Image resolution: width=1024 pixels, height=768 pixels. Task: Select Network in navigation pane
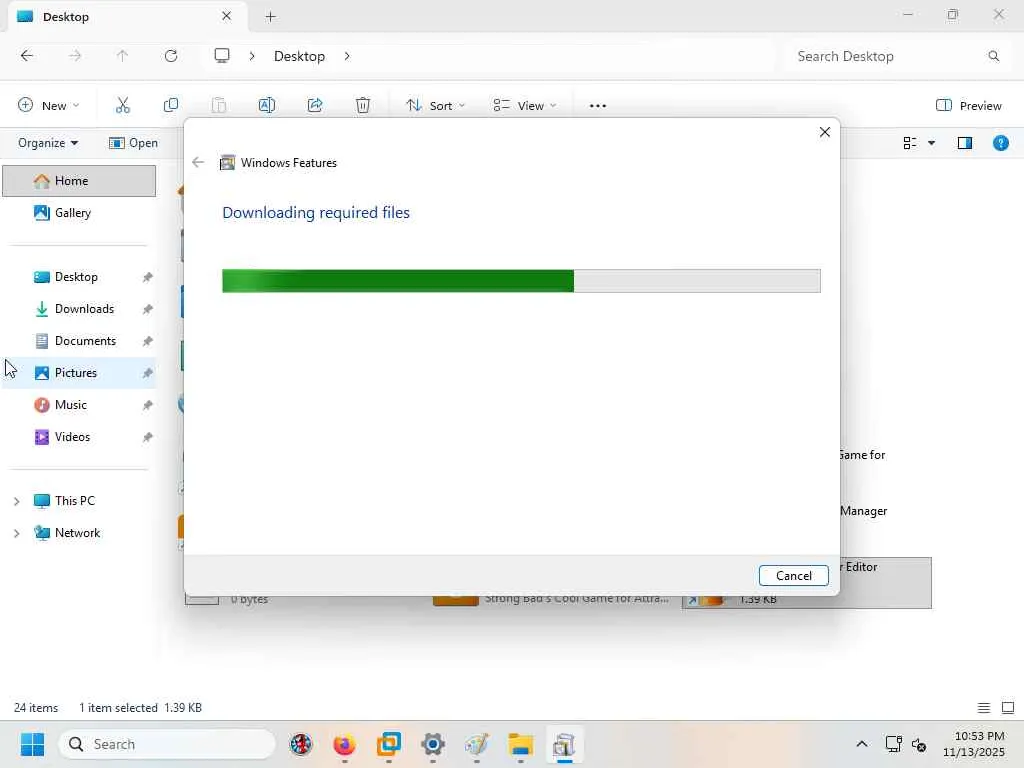pos(77,532)
